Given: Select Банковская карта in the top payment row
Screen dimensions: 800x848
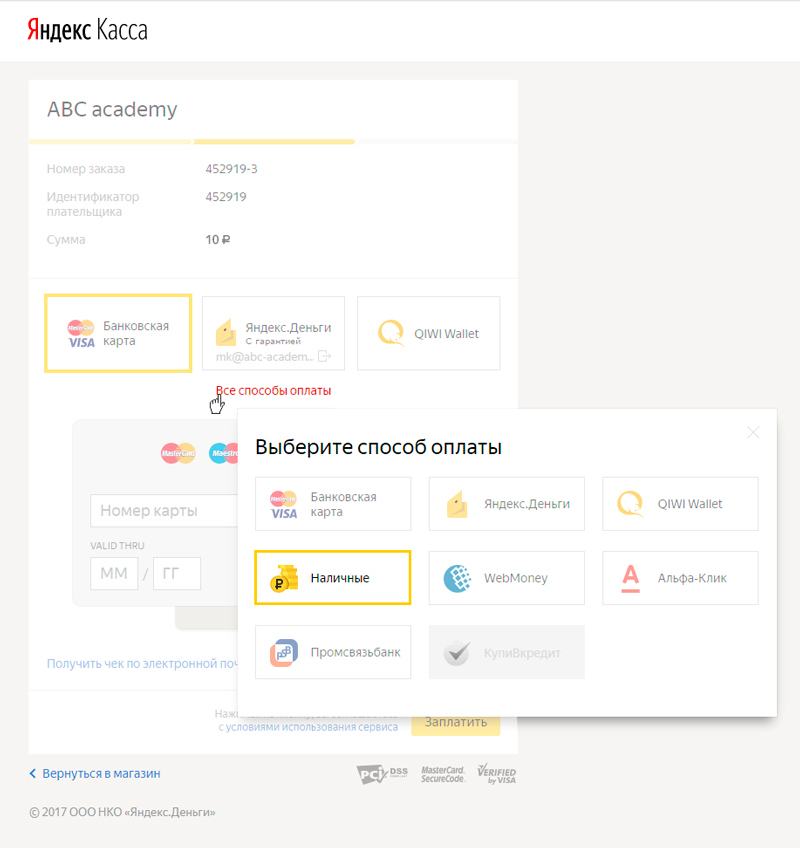Looking at the screenshot, I should 118,333.
